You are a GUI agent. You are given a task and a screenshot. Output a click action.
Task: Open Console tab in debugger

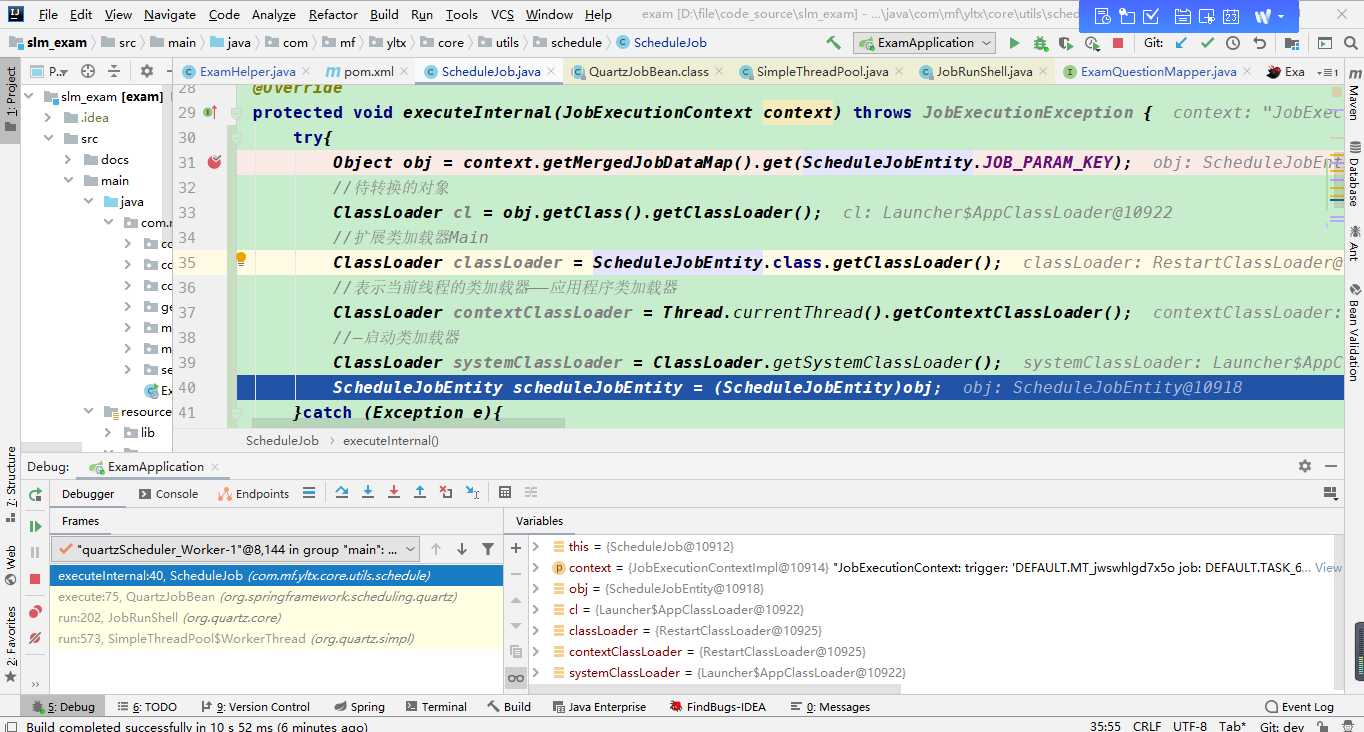[168, 493]
